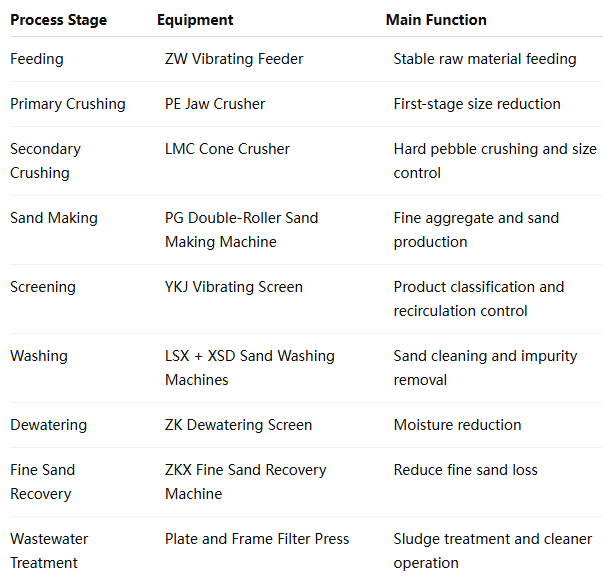Select LSX + XSD Sand Washing Machines cell

pos(250,368)
